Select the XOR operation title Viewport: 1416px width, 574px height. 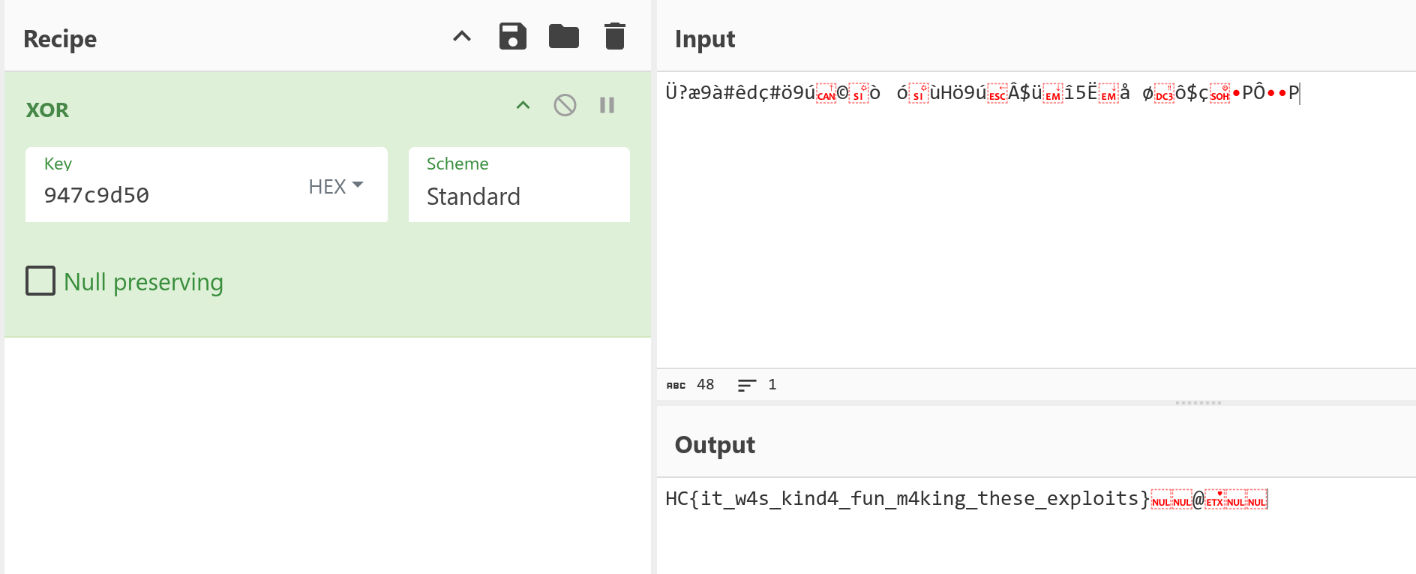(x=47, y=110)
